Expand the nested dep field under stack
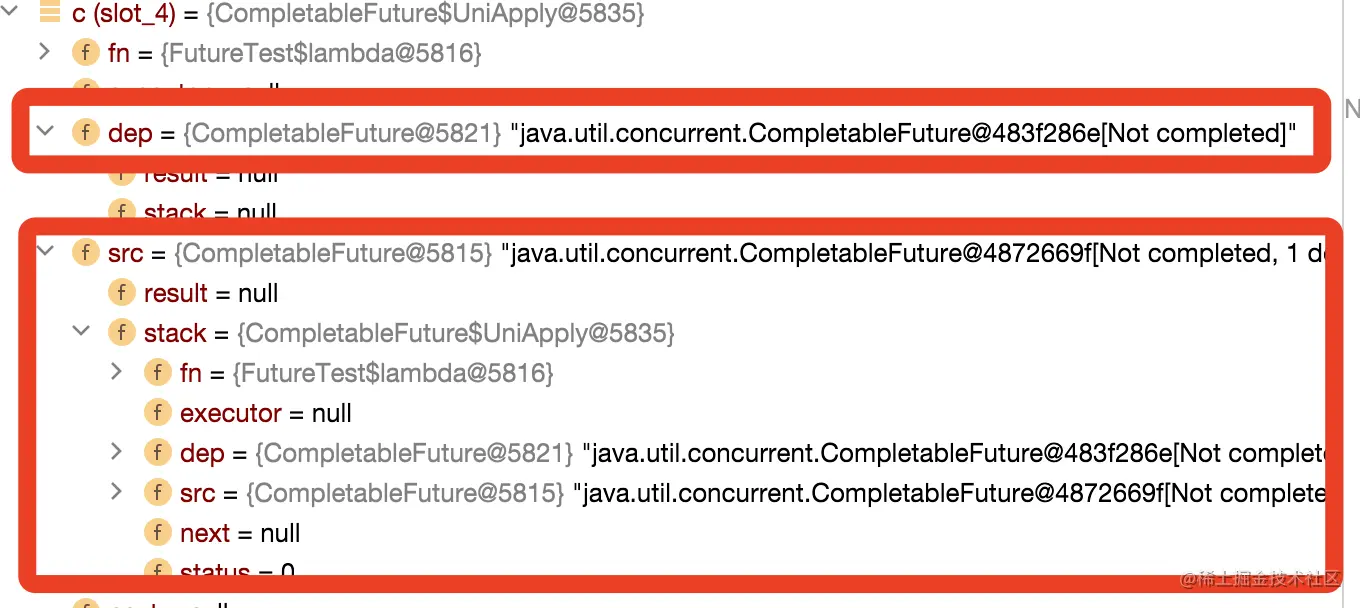The image size is (1360, 608). coord(117,452)
